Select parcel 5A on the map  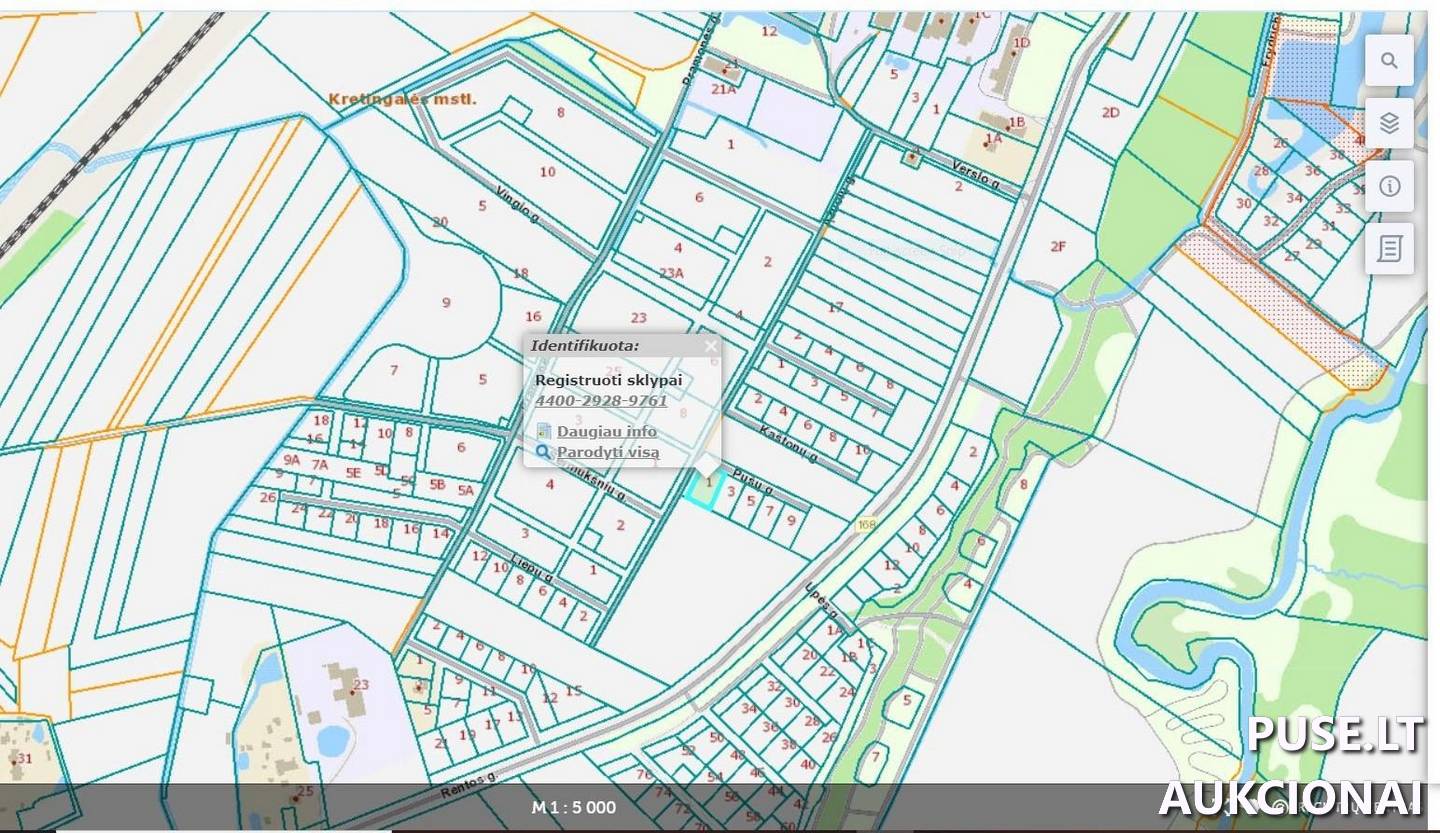click(x=465, y=490)
